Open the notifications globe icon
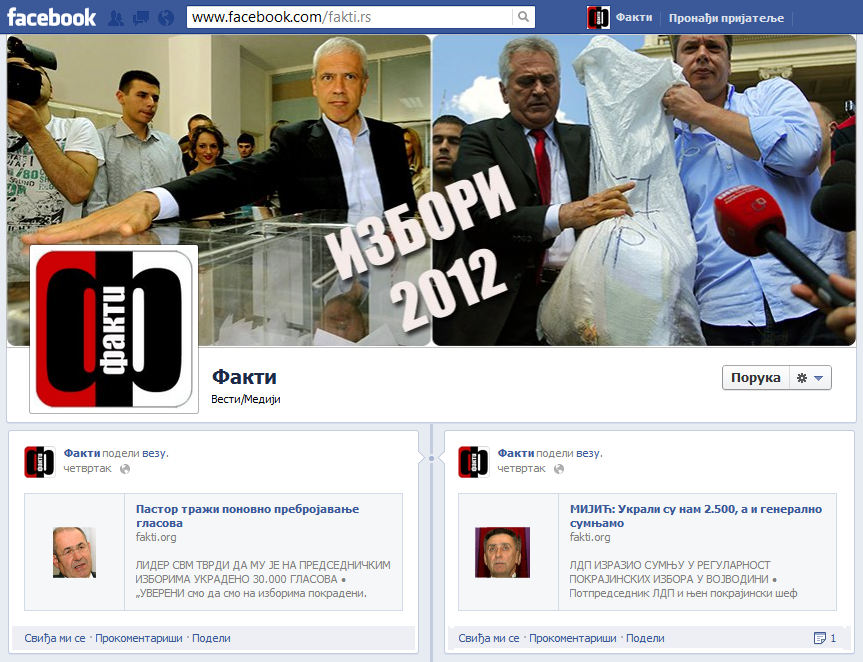The height and width of the screenshot is (662, 863). click(x=166, y=17)
